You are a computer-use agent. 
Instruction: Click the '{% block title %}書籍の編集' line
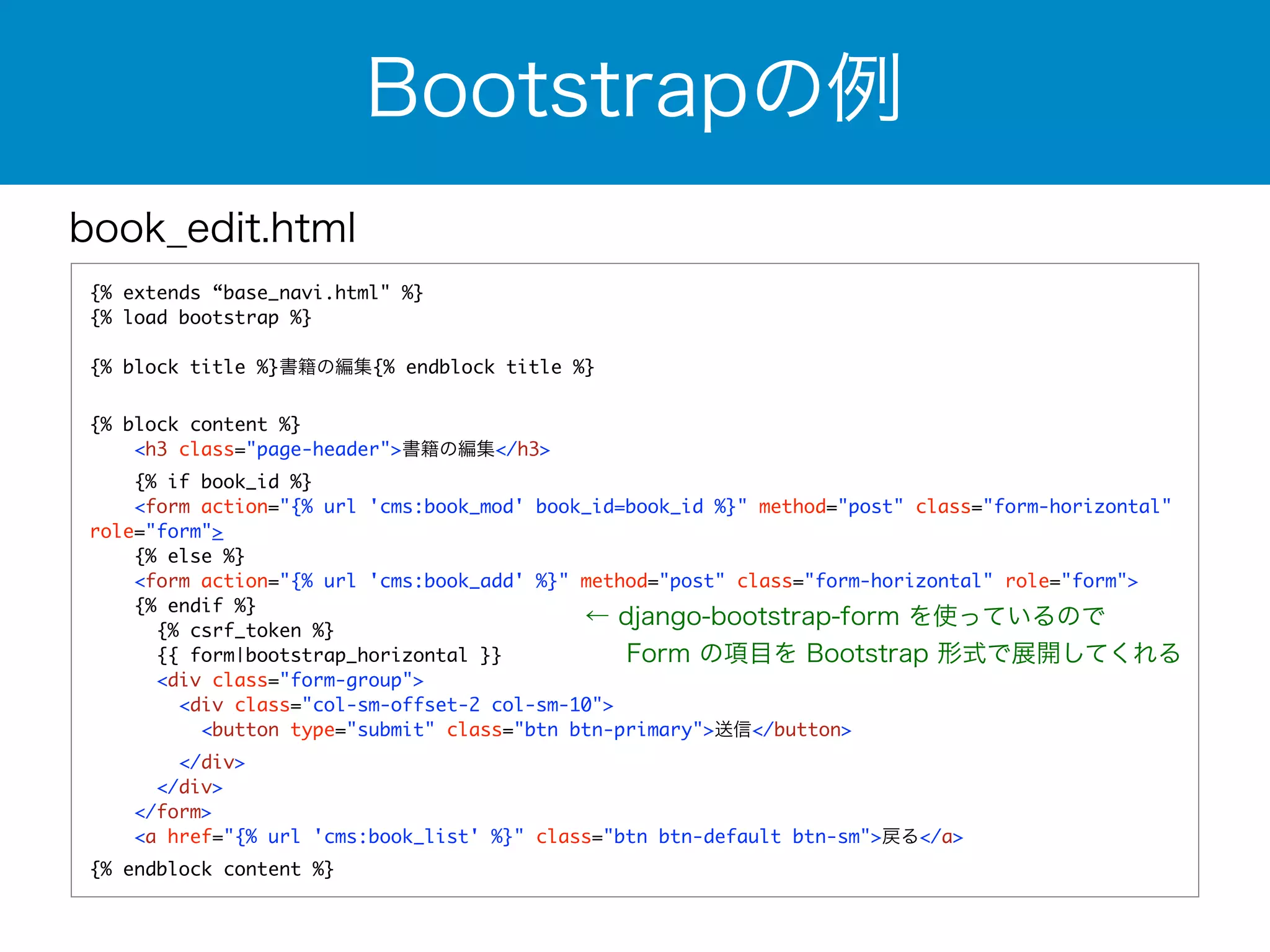(342, 367)
